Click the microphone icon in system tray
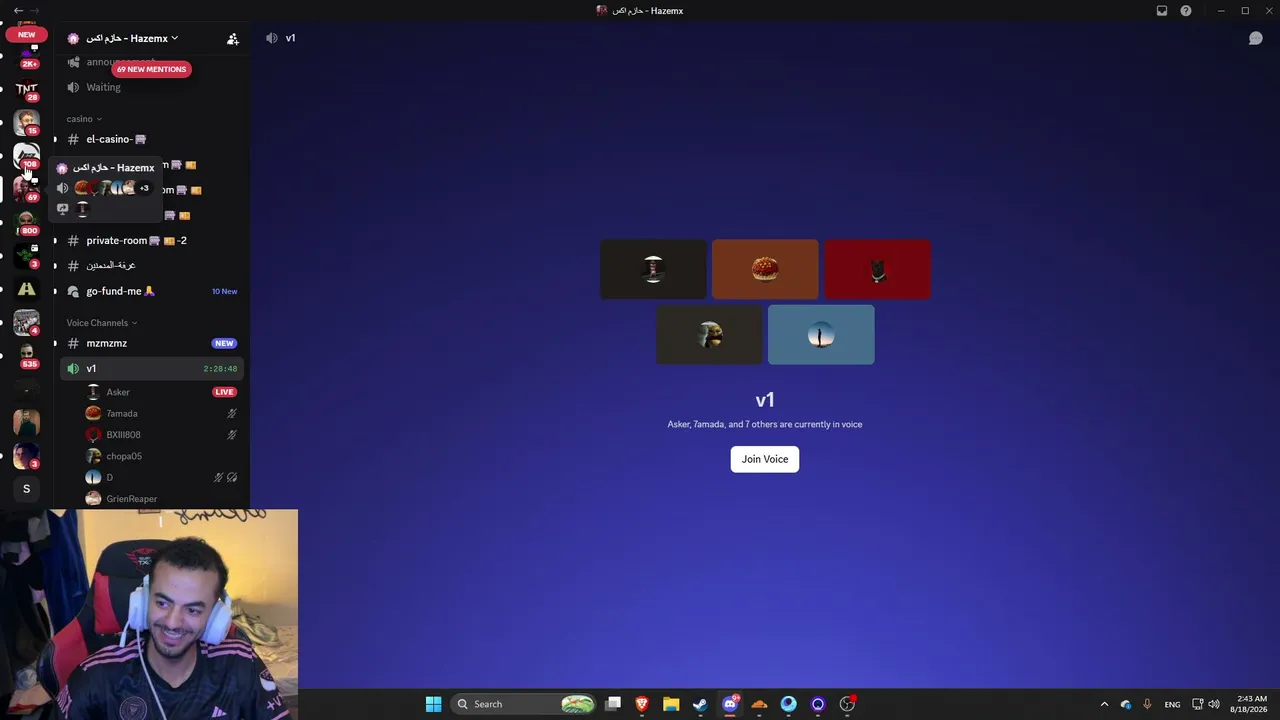Screen dimensions: 1280x720 1147,704
